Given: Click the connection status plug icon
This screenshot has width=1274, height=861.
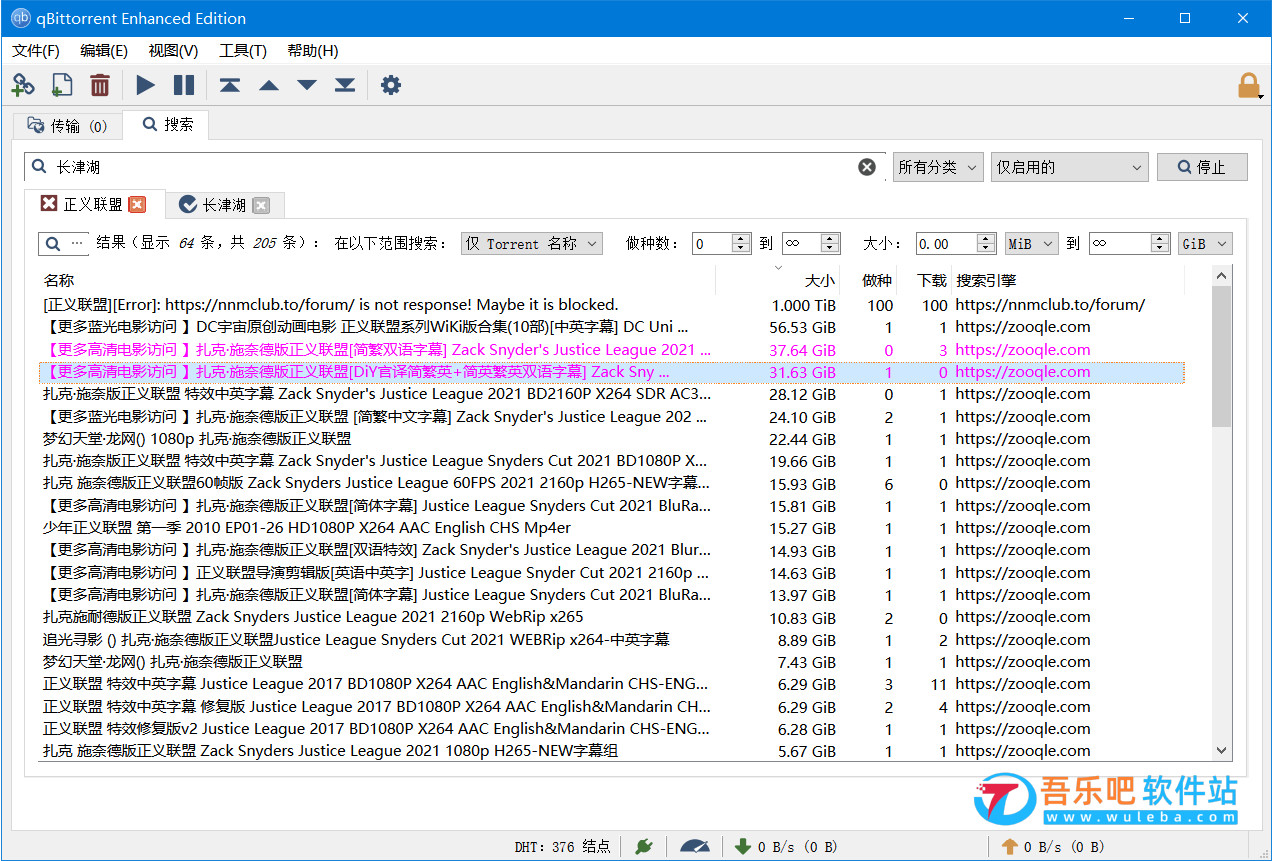Looking at the screenshot, I should [644, 847].
